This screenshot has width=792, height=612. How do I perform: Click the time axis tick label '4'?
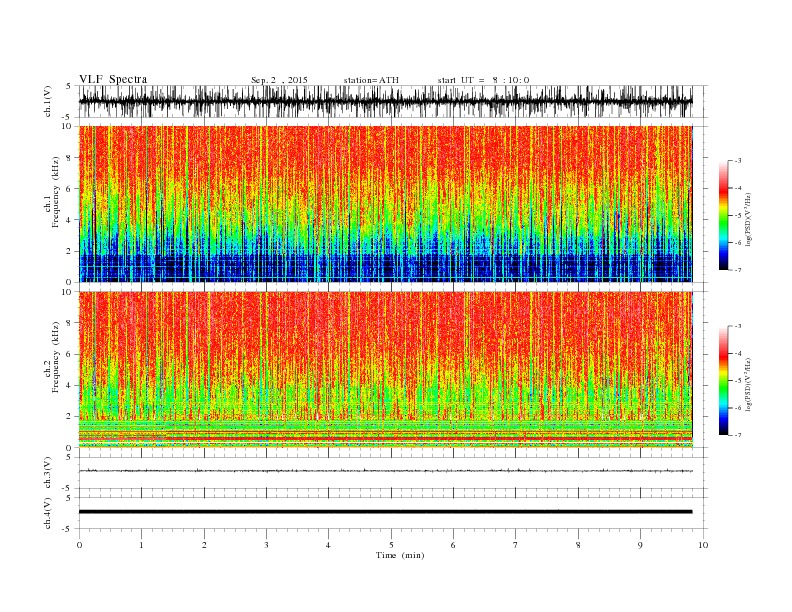[x=328, y=545]
